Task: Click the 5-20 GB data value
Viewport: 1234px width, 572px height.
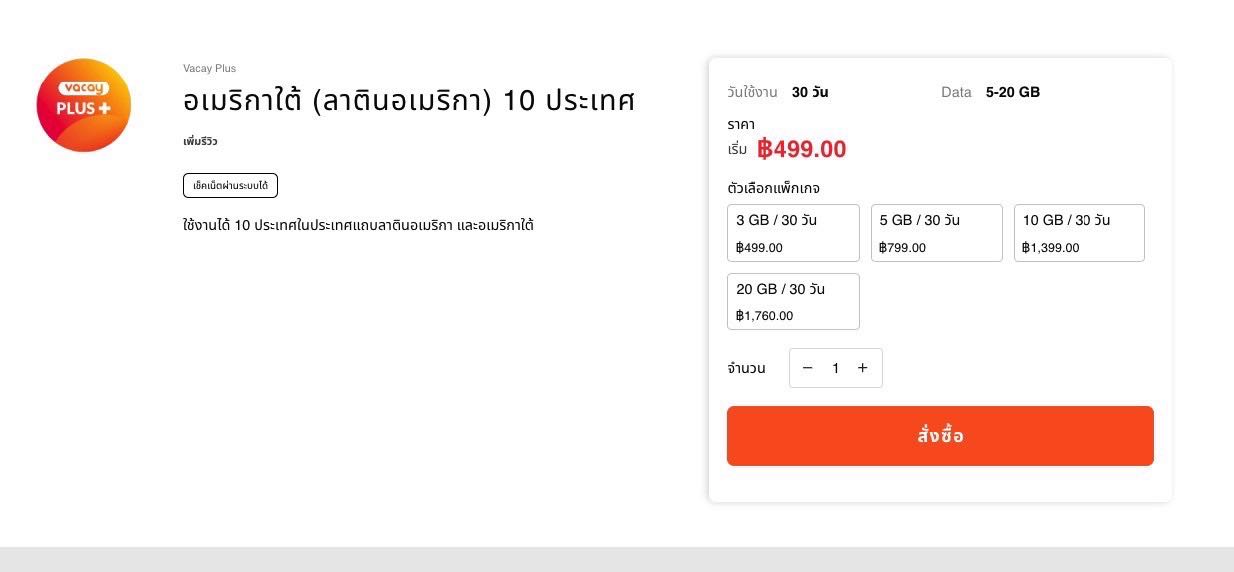Action: [x=1013, y=92]
